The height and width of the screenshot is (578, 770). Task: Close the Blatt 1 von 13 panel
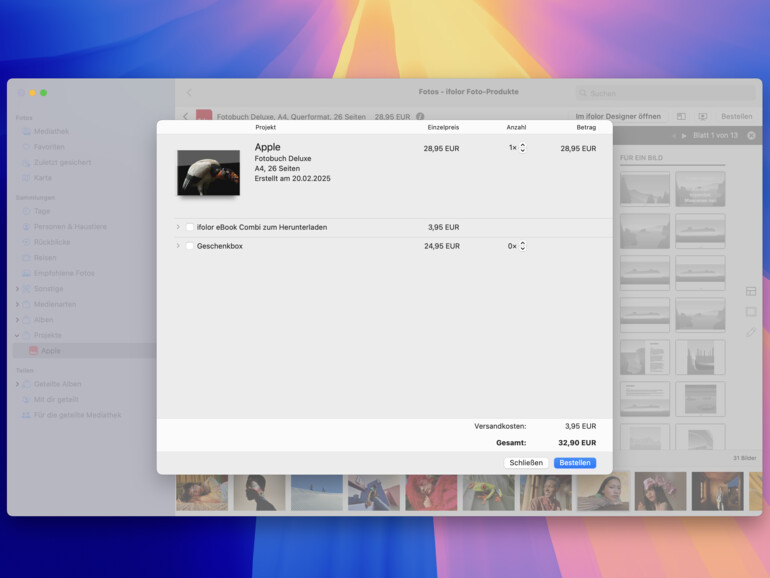coord(751,135)
